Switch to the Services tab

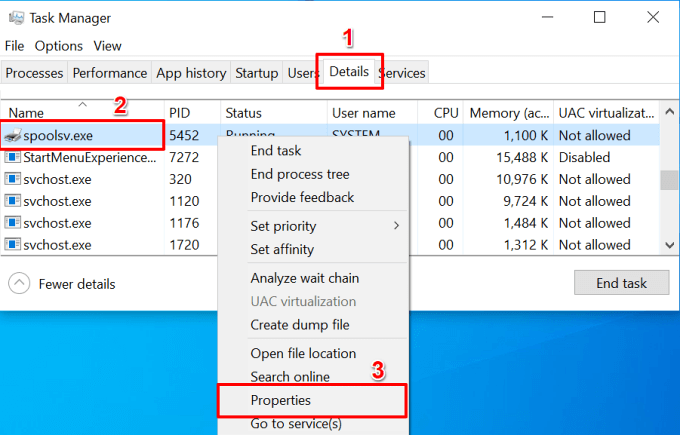pyautogui.click(x=403, y=73)
